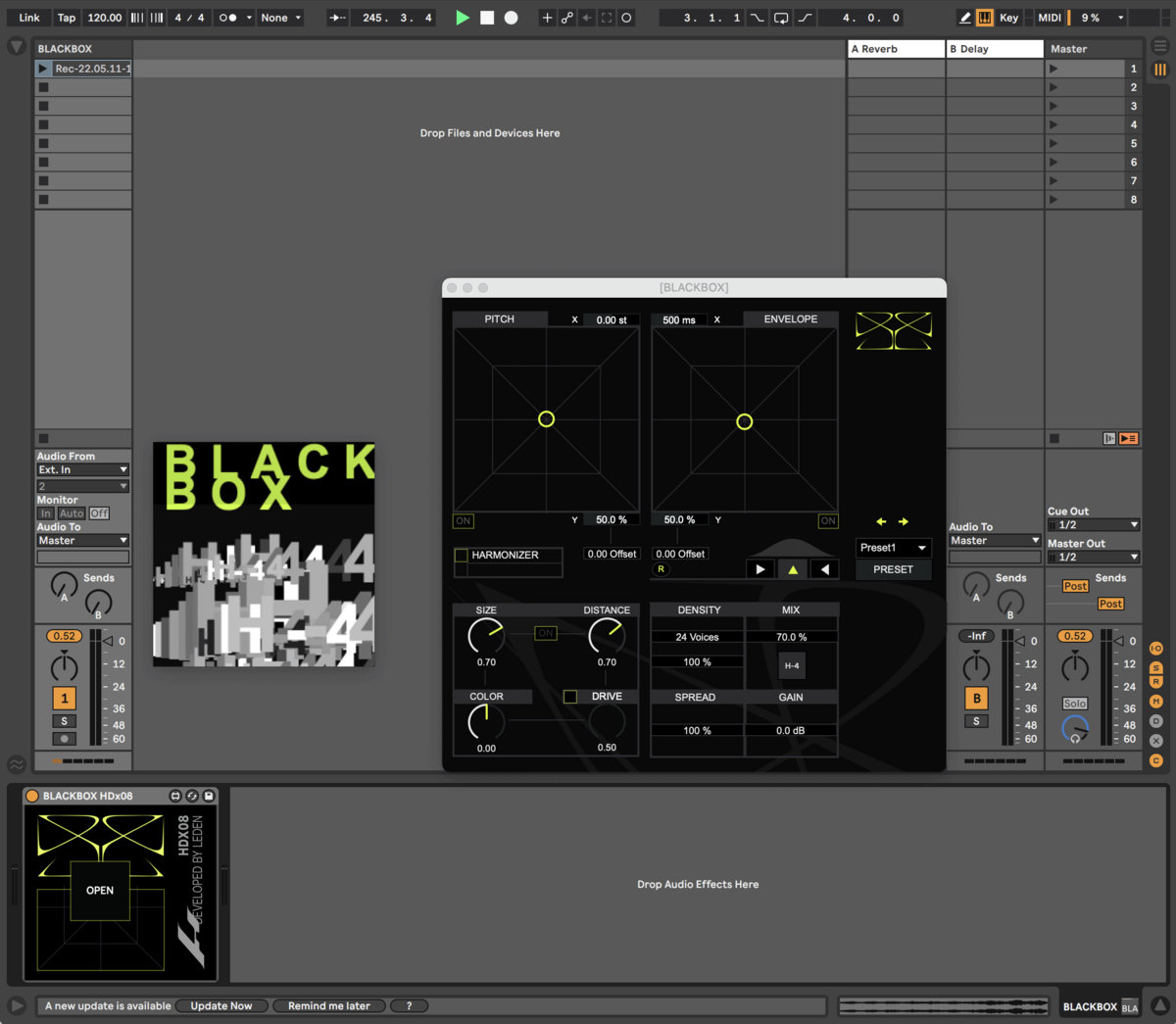Select the A Reverb return track header
This screenshot has width=1176, height=1024.
pos(896,49)
